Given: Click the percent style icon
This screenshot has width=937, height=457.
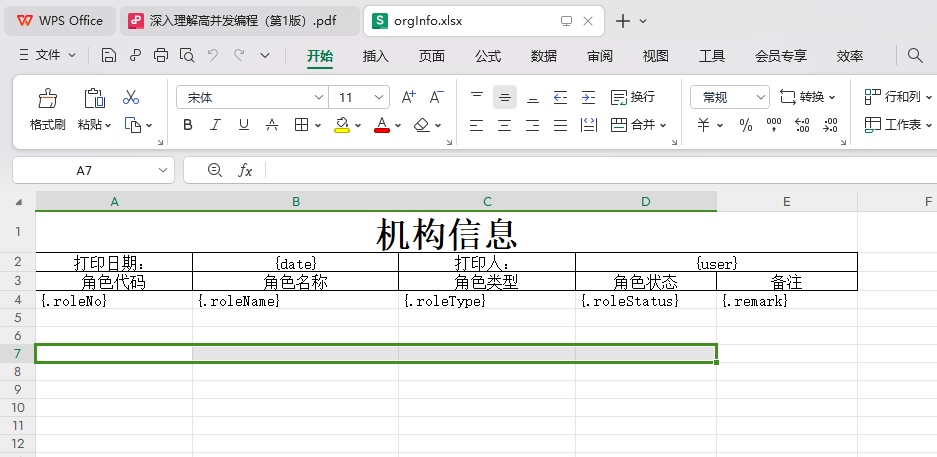Looking at the screenshot, I should (745, 125).
